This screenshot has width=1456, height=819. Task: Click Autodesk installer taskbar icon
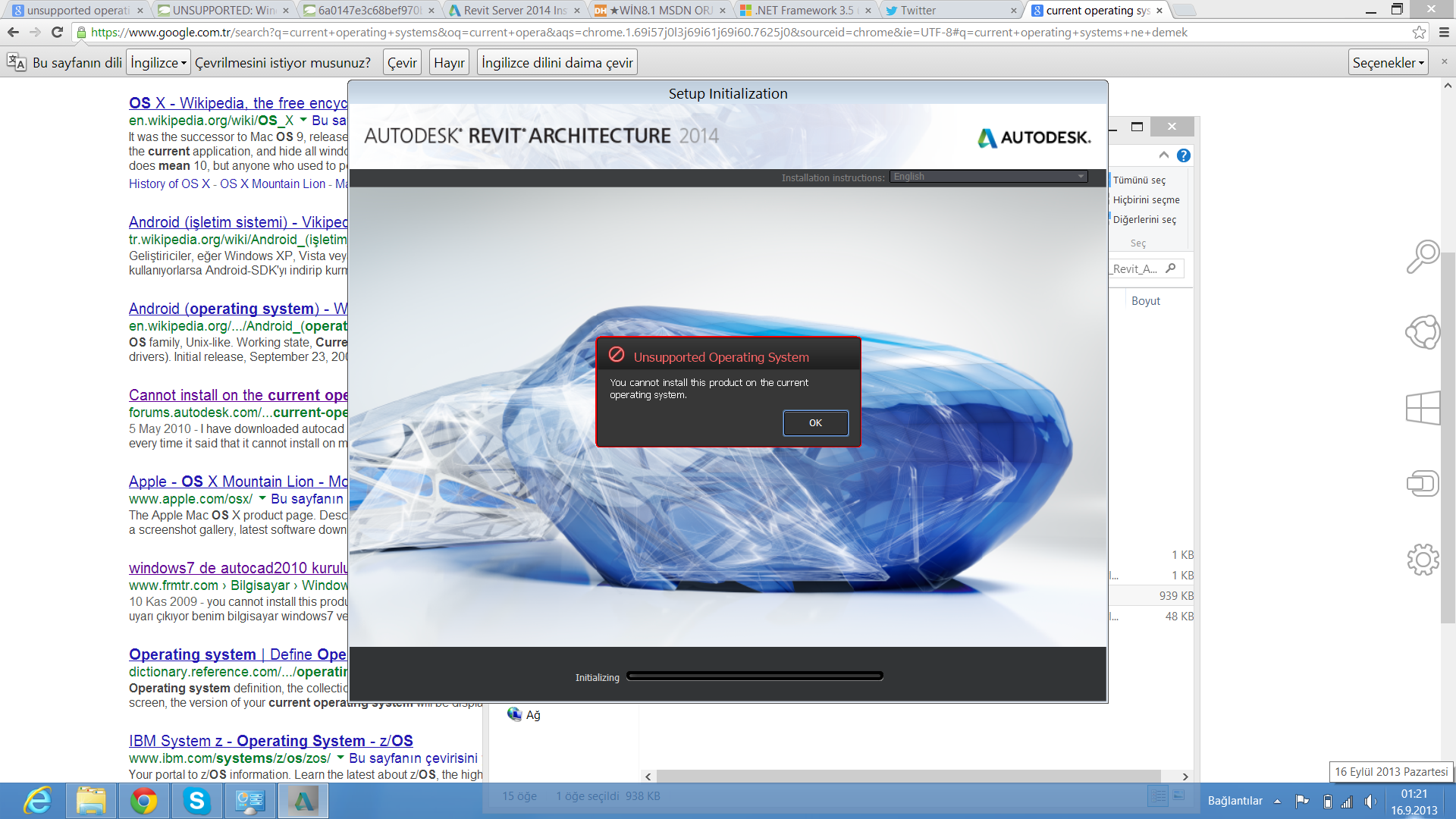pos(303,801)
